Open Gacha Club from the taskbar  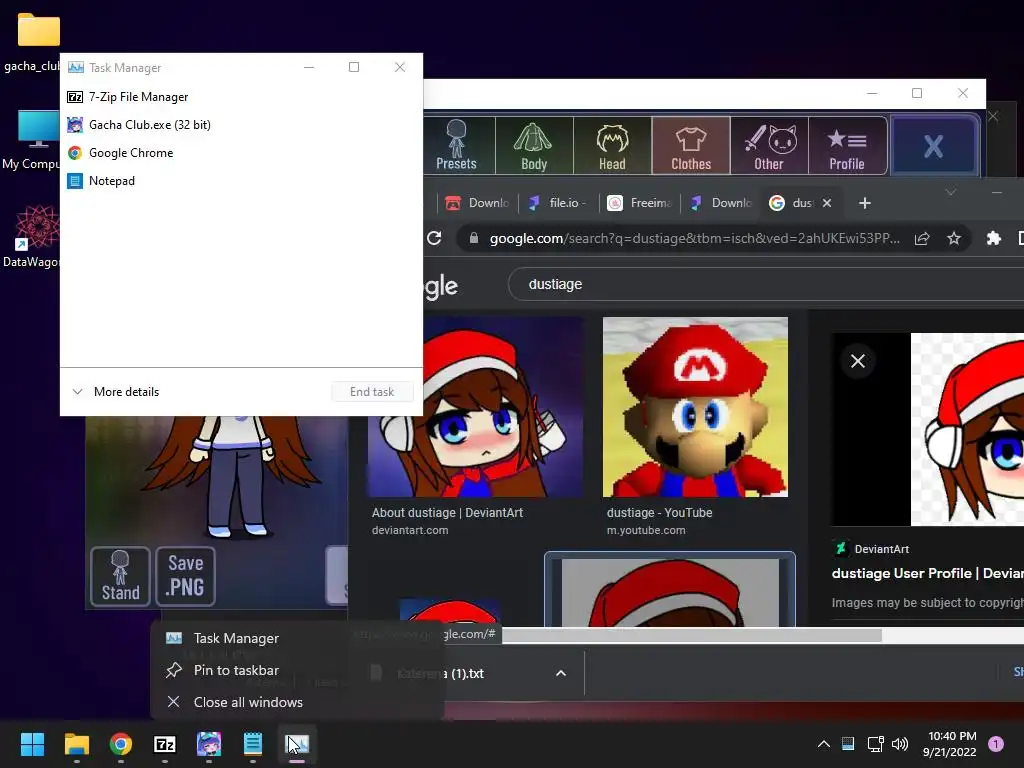[209, 744]
